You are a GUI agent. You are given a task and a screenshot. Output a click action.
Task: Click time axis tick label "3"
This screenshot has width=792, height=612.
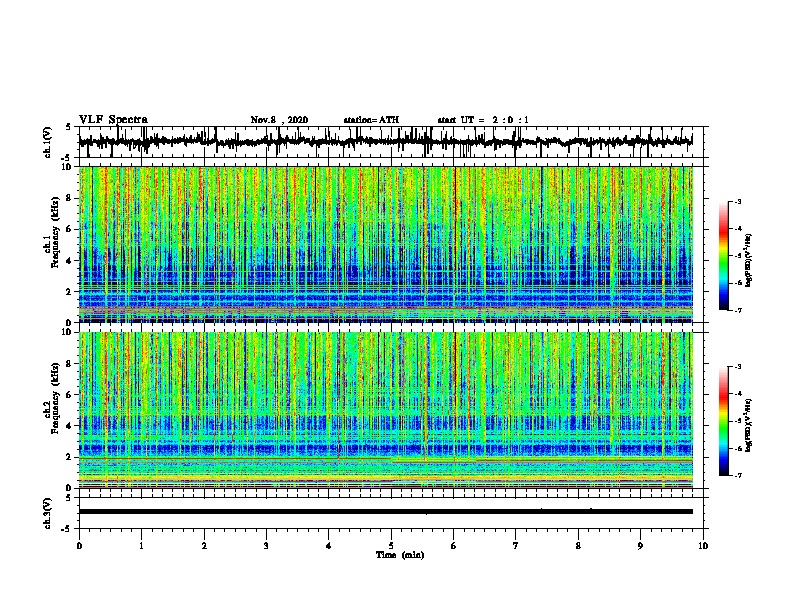coord(266,546)
